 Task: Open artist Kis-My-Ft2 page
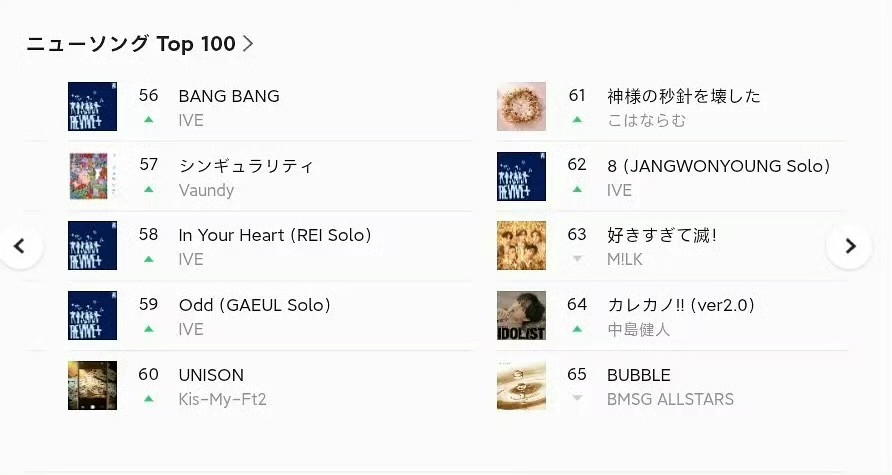tap(222, 400)
